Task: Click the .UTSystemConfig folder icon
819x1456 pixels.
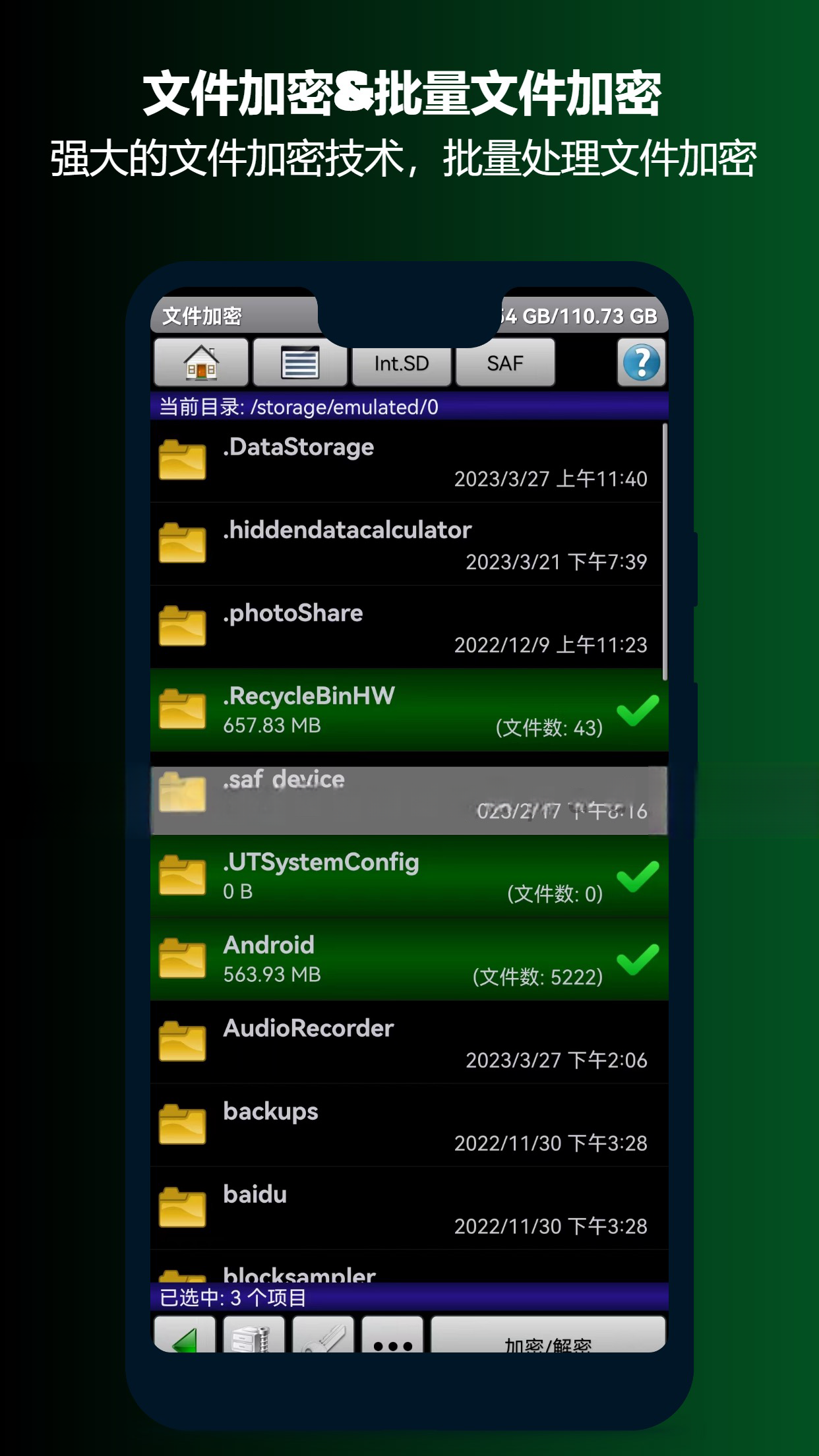Action: [182, 876]
